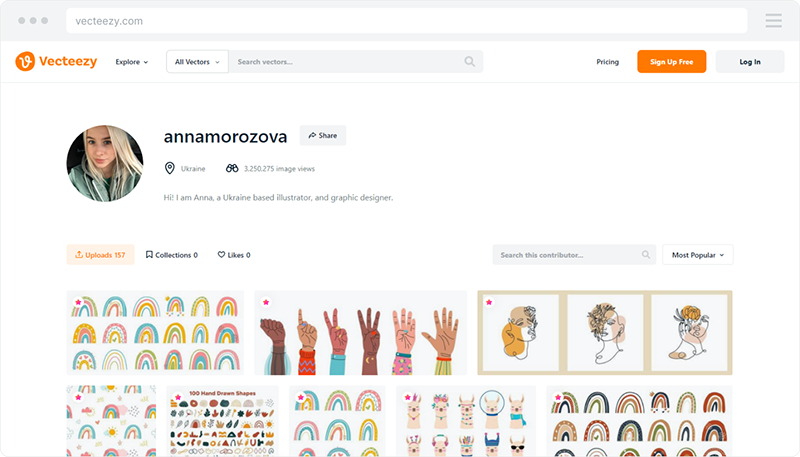800x457 pixels.
Task: Click the location pin icon beside Ukraine
Action: [169, 168]
